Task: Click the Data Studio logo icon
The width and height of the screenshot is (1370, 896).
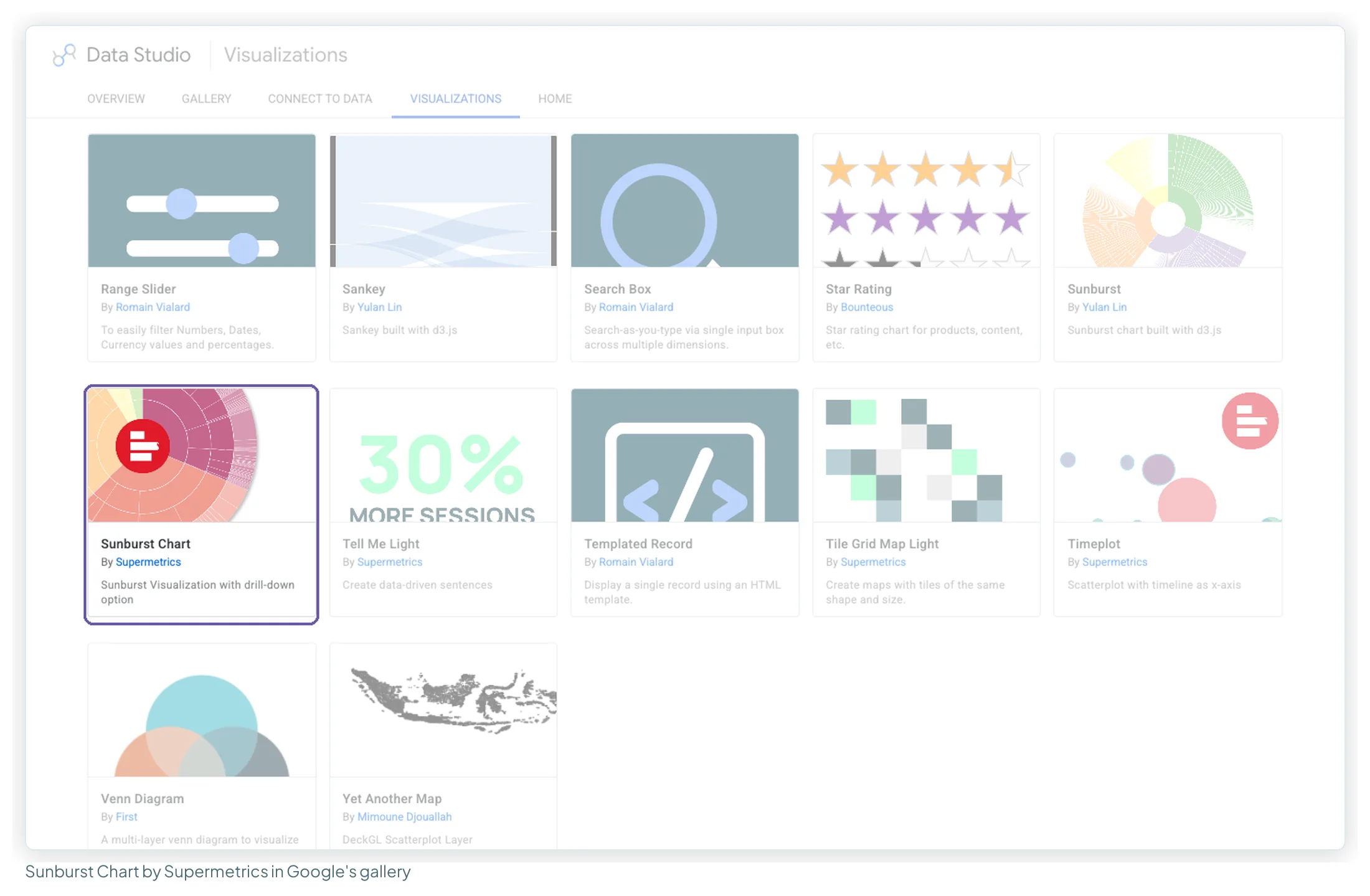Action: (64, 55)
